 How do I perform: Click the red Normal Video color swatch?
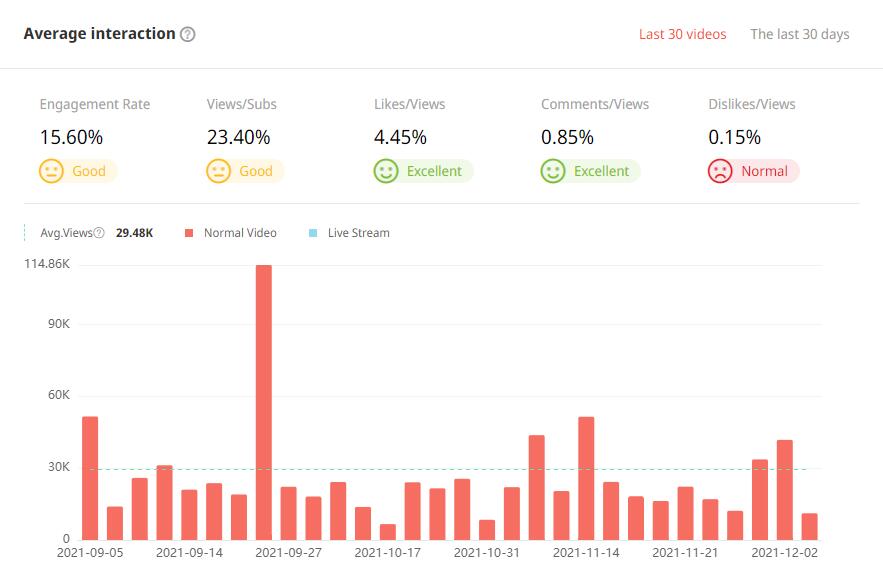pos(188,233)
